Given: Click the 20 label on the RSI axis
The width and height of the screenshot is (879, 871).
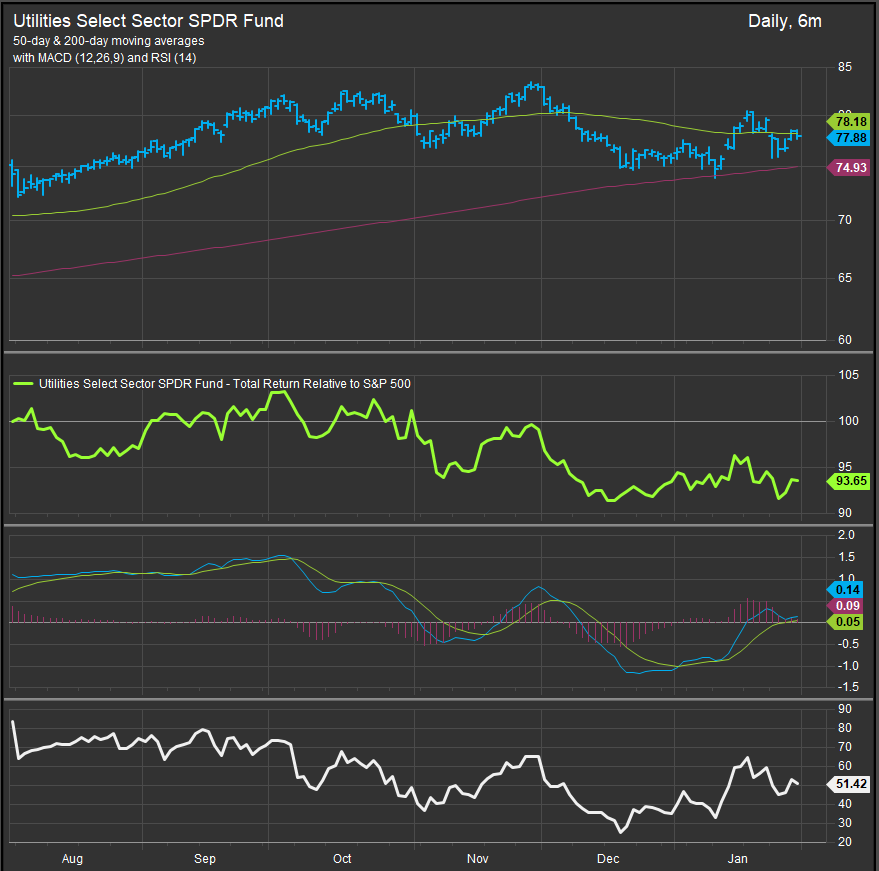Looking at the screenshot, I should tap(845, 842).
